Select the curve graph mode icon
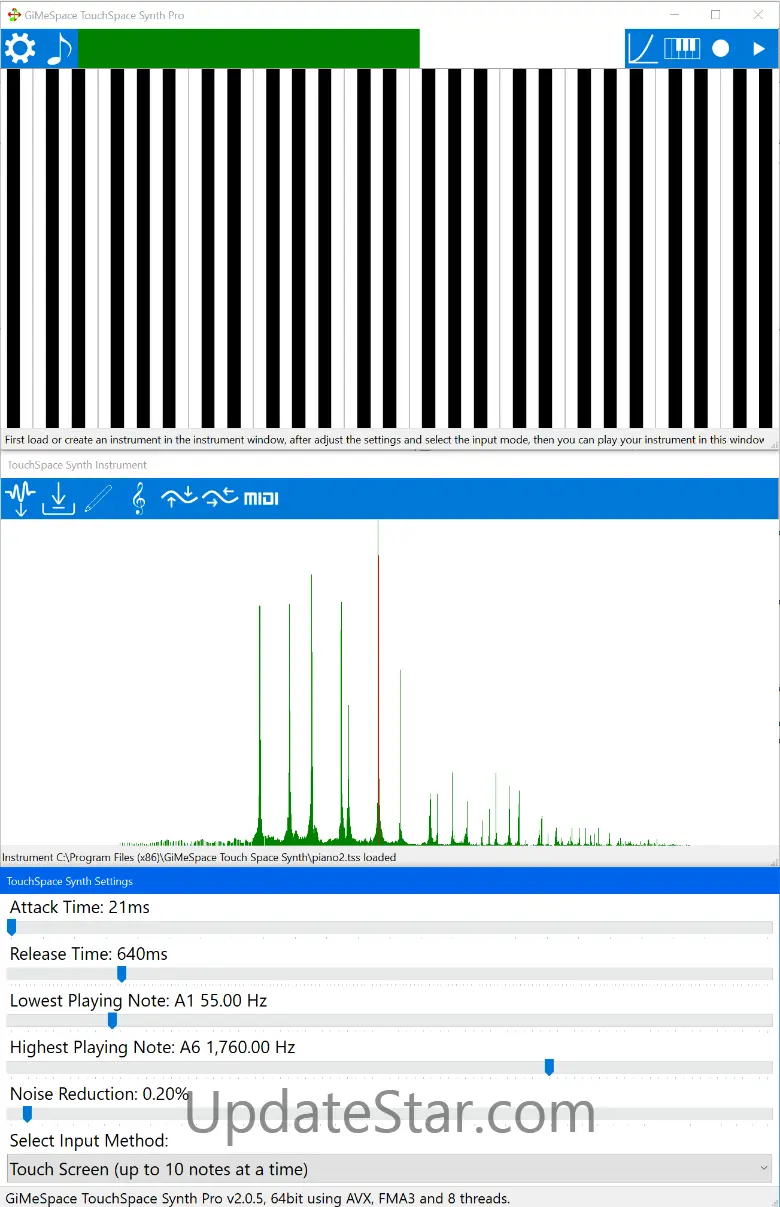 (643, 48)
